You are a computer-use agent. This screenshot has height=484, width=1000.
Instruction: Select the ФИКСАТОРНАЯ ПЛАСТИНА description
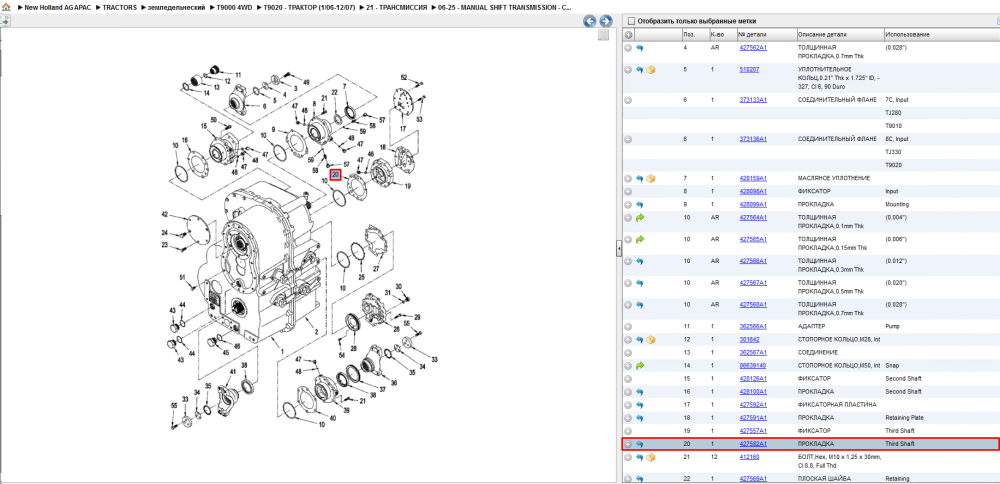point(837,404)
